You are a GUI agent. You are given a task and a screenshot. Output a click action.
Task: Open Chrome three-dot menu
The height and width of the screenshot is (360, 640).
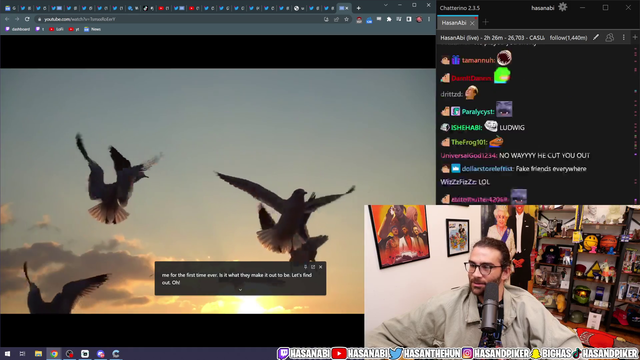point(429,19)
